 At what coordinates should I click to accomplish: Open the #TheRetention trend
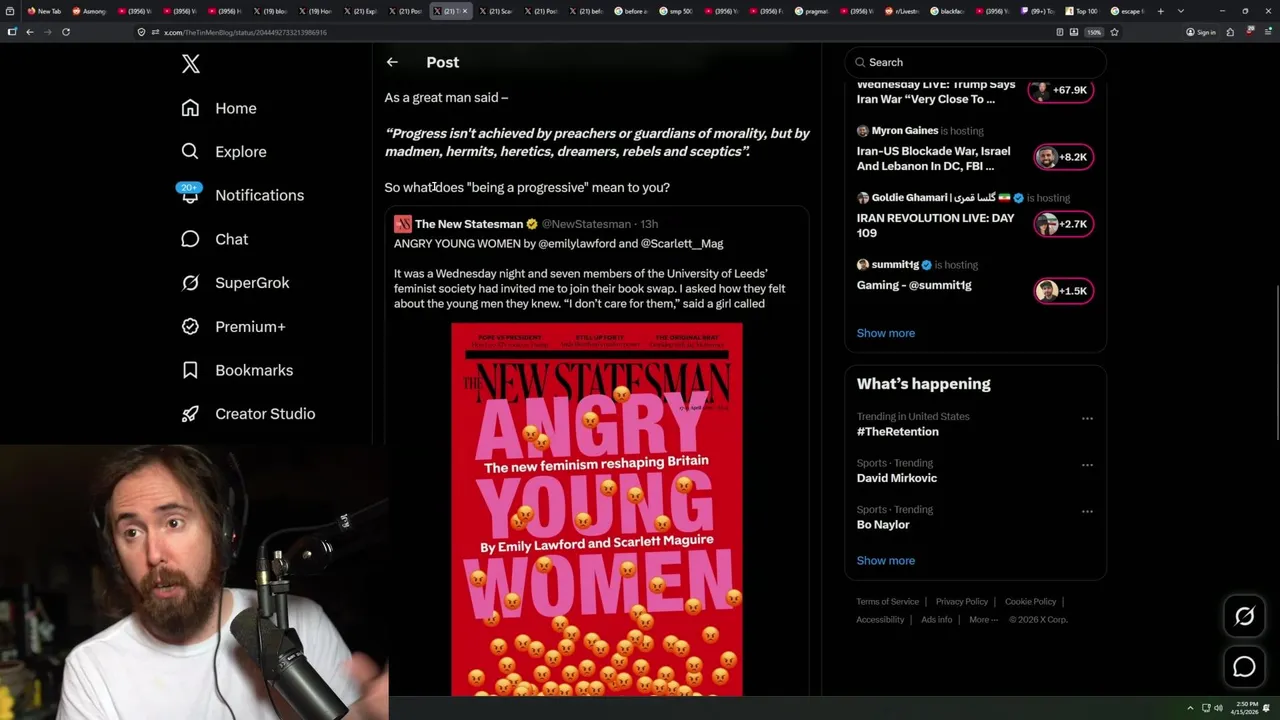[897, 432]
